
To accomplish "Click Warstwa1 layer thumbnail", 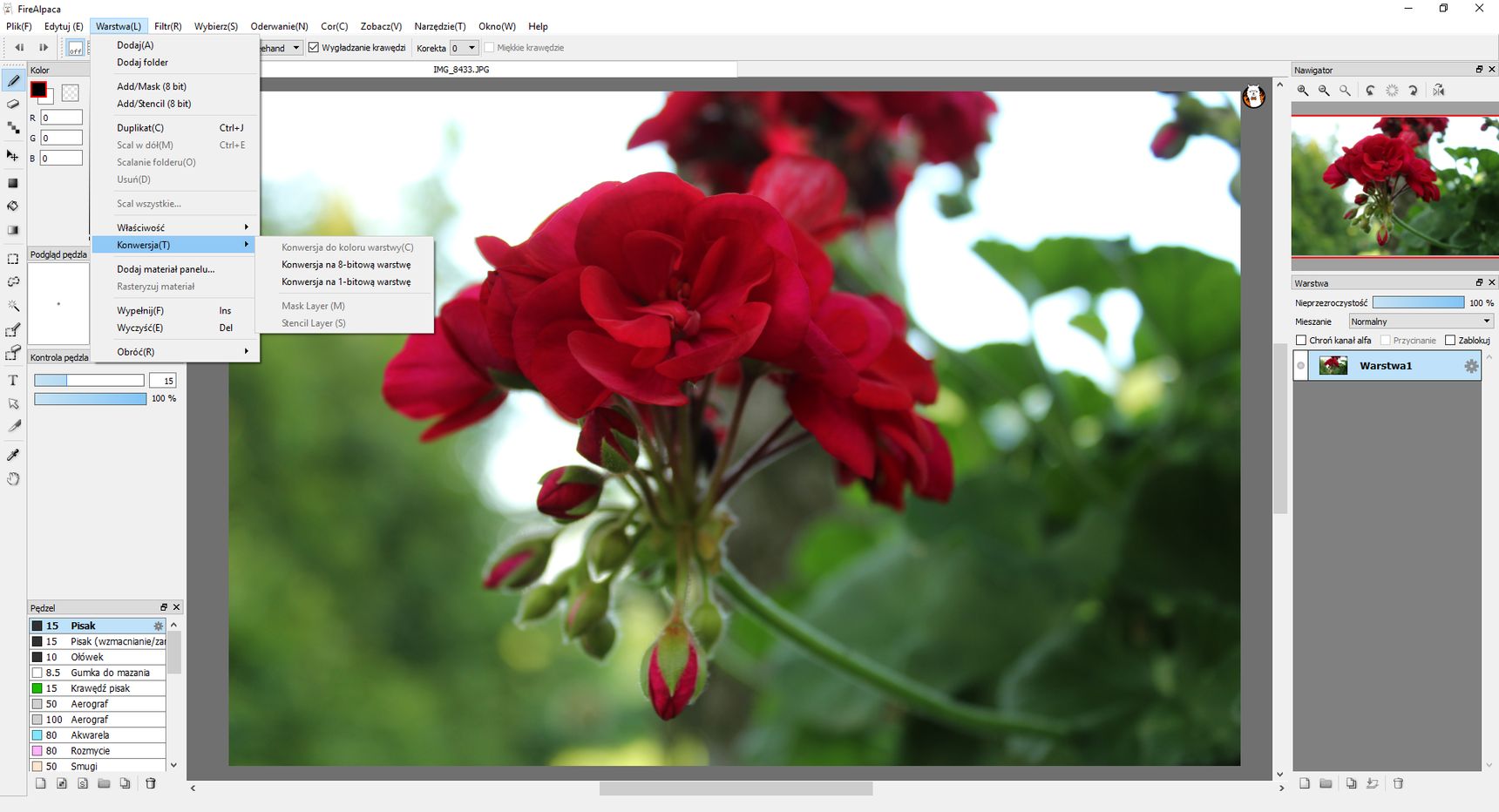I will (1333, 366).
